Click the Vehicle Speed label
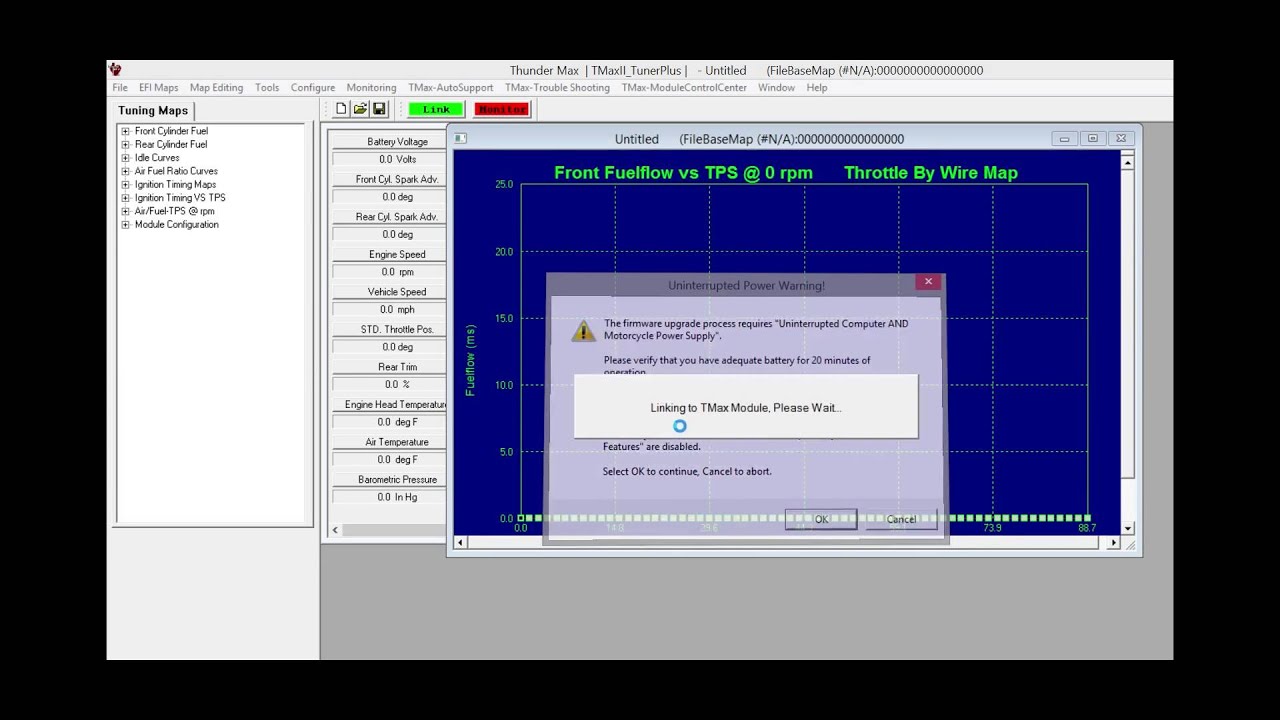The image size is (1280, 720). (397, 292)
